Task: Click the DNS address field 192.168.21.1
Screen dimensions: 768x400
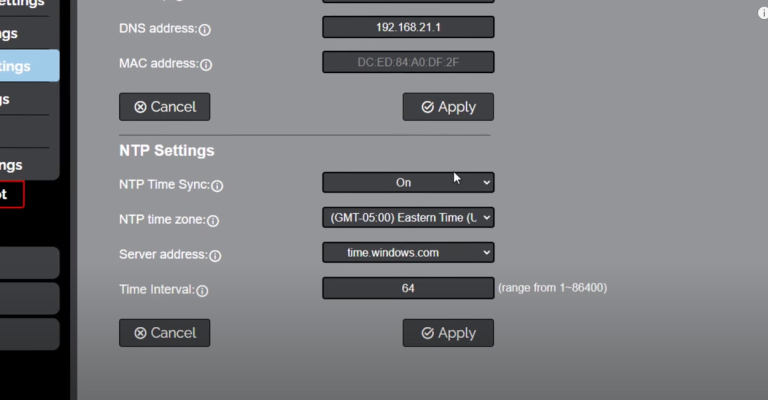Action: click(407, 27)
